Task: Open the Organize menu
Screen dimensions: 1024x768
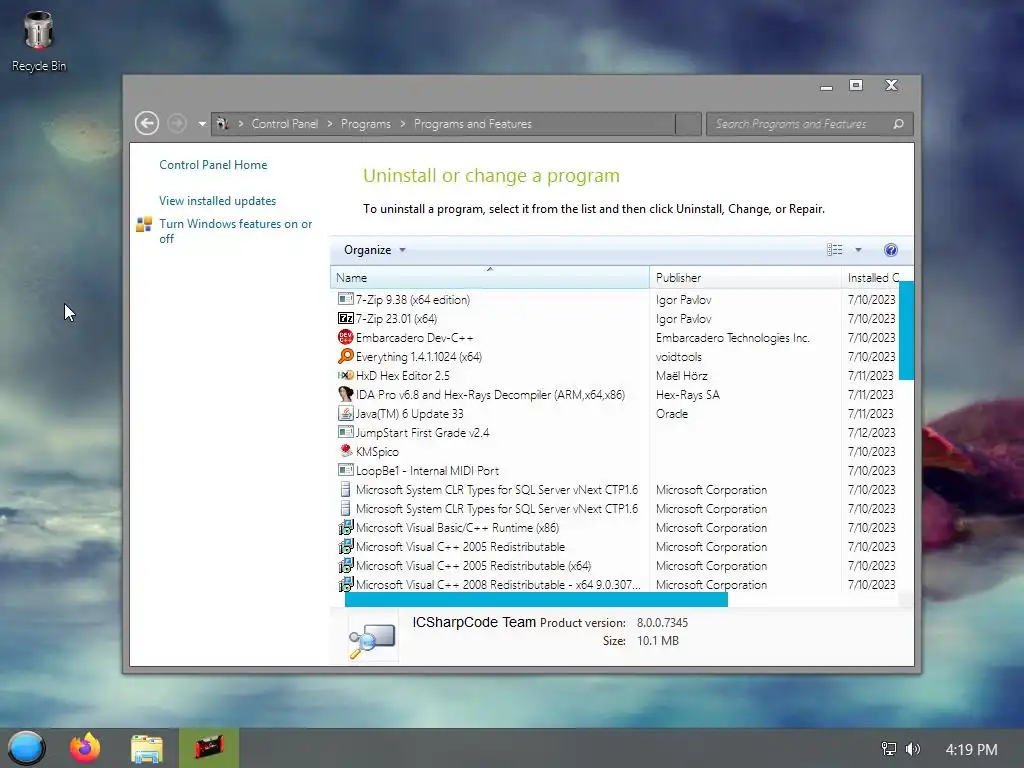Action: tap(374, 249)
